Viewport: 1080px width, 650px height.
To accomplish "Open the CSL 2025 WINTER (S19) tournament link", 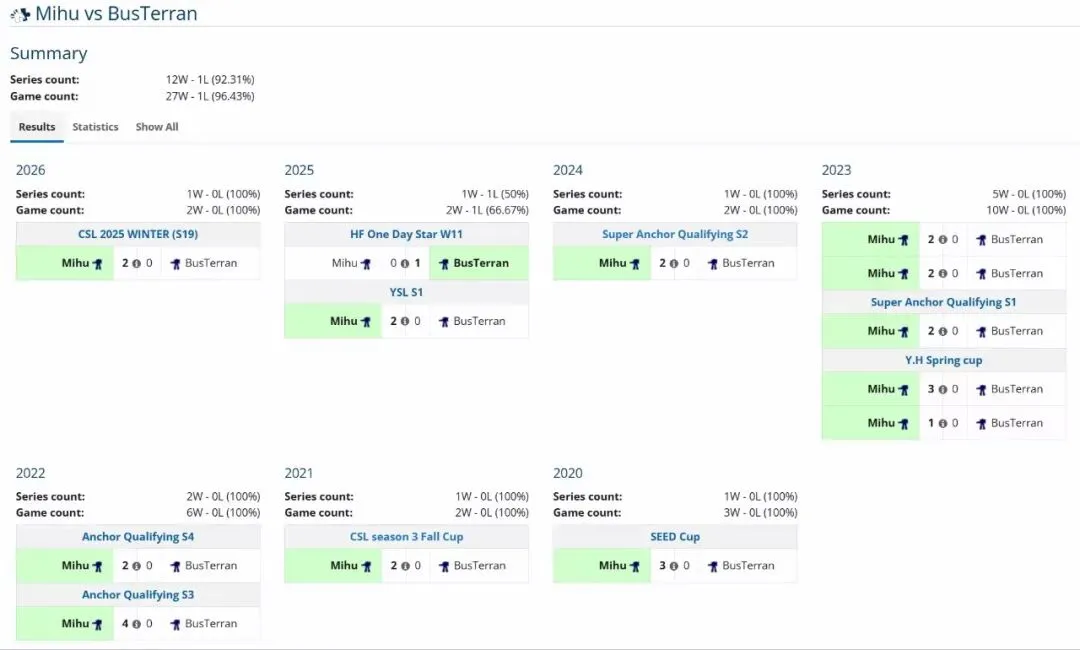I will coord(139,234).
